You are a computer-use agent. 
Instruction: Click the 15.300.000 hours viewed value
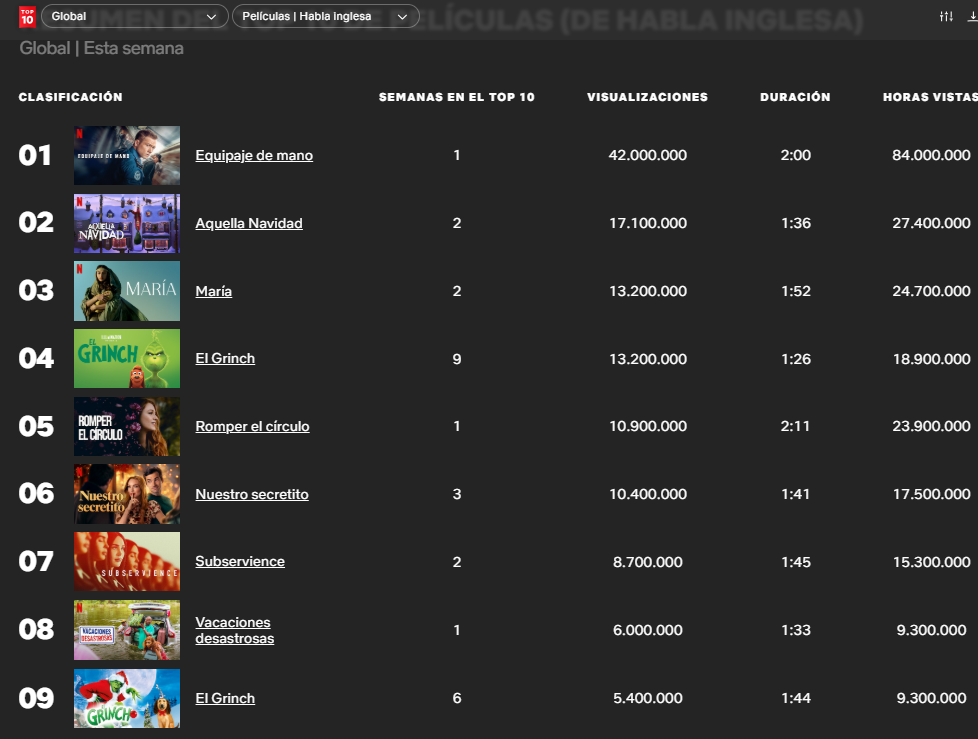[931, 563]
